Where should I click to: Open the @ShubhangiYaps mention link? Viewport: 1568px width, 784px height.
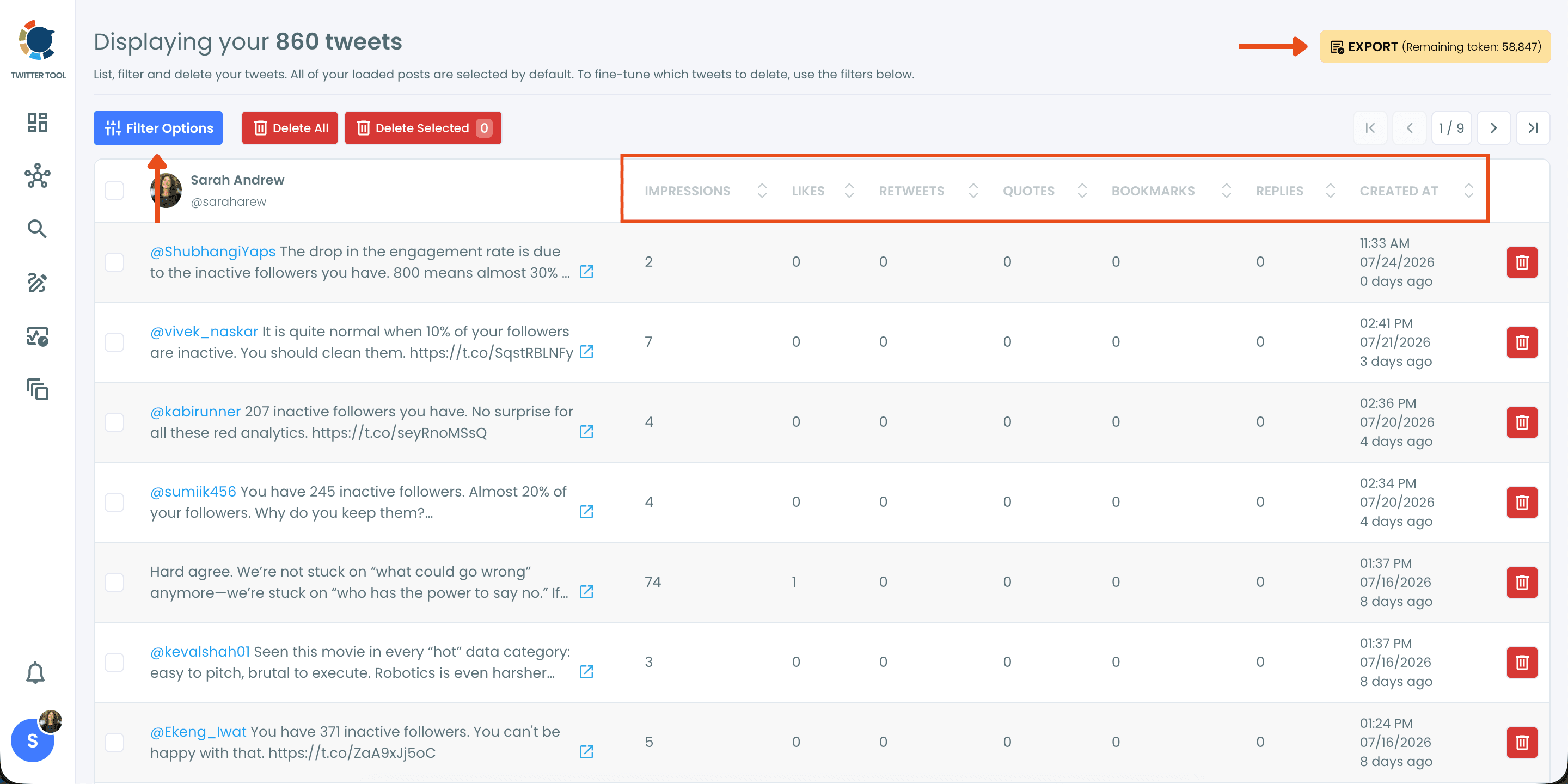click(x=212, y=252)
